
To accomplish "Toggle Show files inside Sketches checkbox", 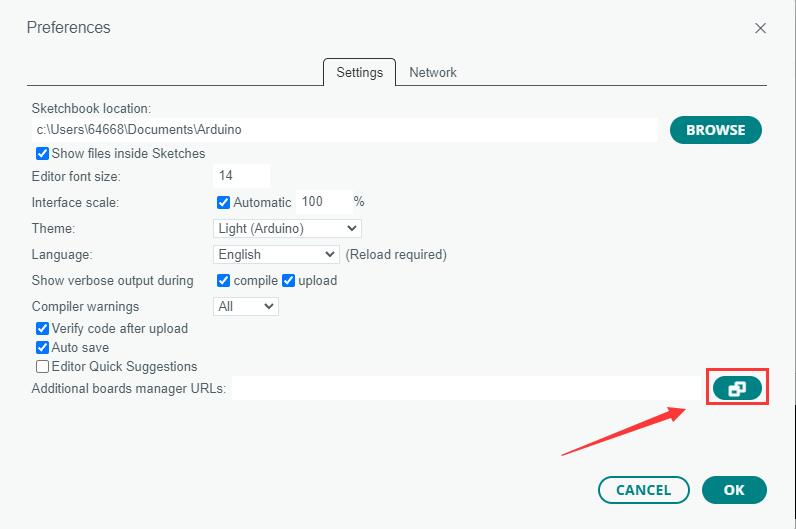I will pyautogui.click(x=43, y=154).
